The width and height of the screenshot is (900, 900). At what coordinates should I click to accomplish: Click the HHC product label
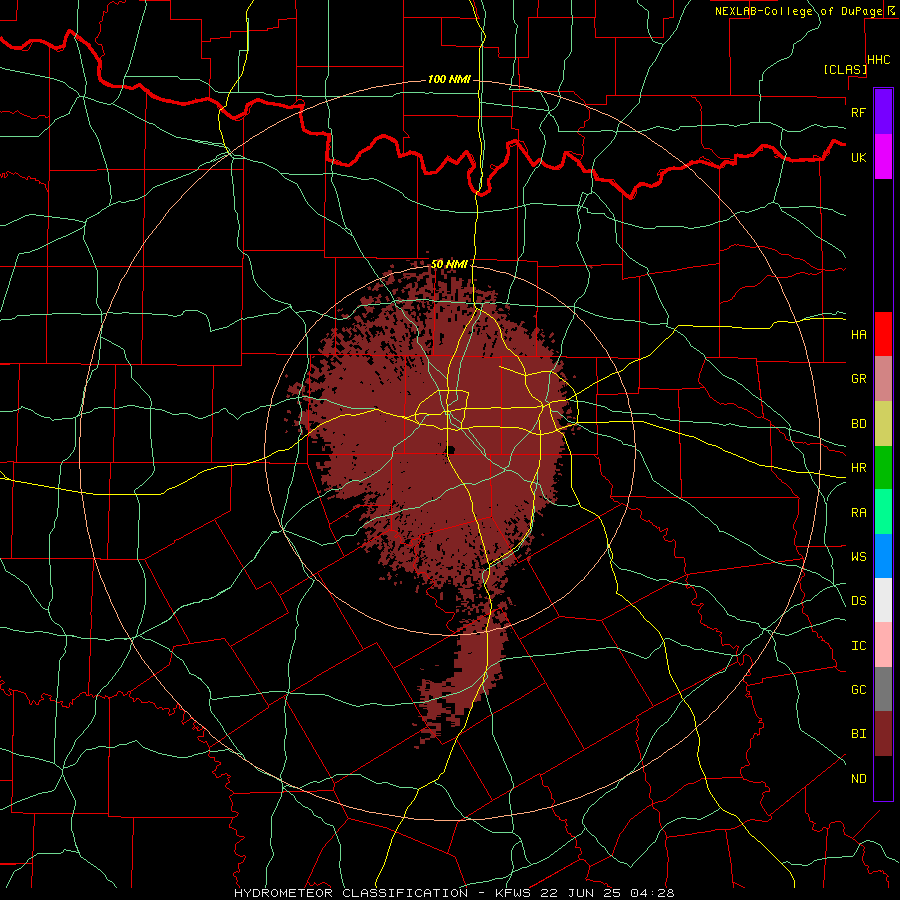tap(879, 60)
